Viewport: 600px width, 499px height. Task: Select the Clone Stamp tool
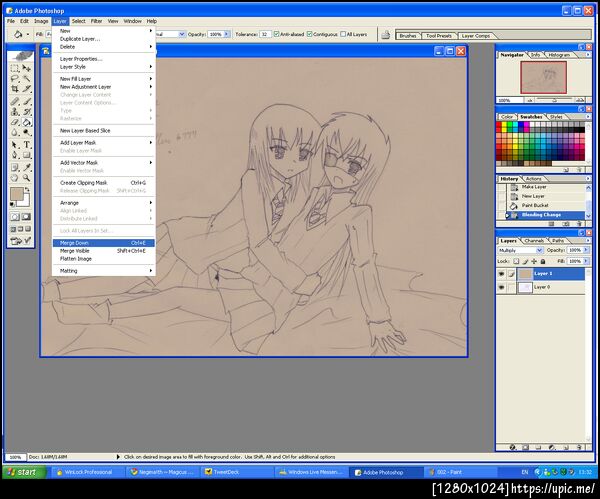pyautogui.click(x=15, y=112)
